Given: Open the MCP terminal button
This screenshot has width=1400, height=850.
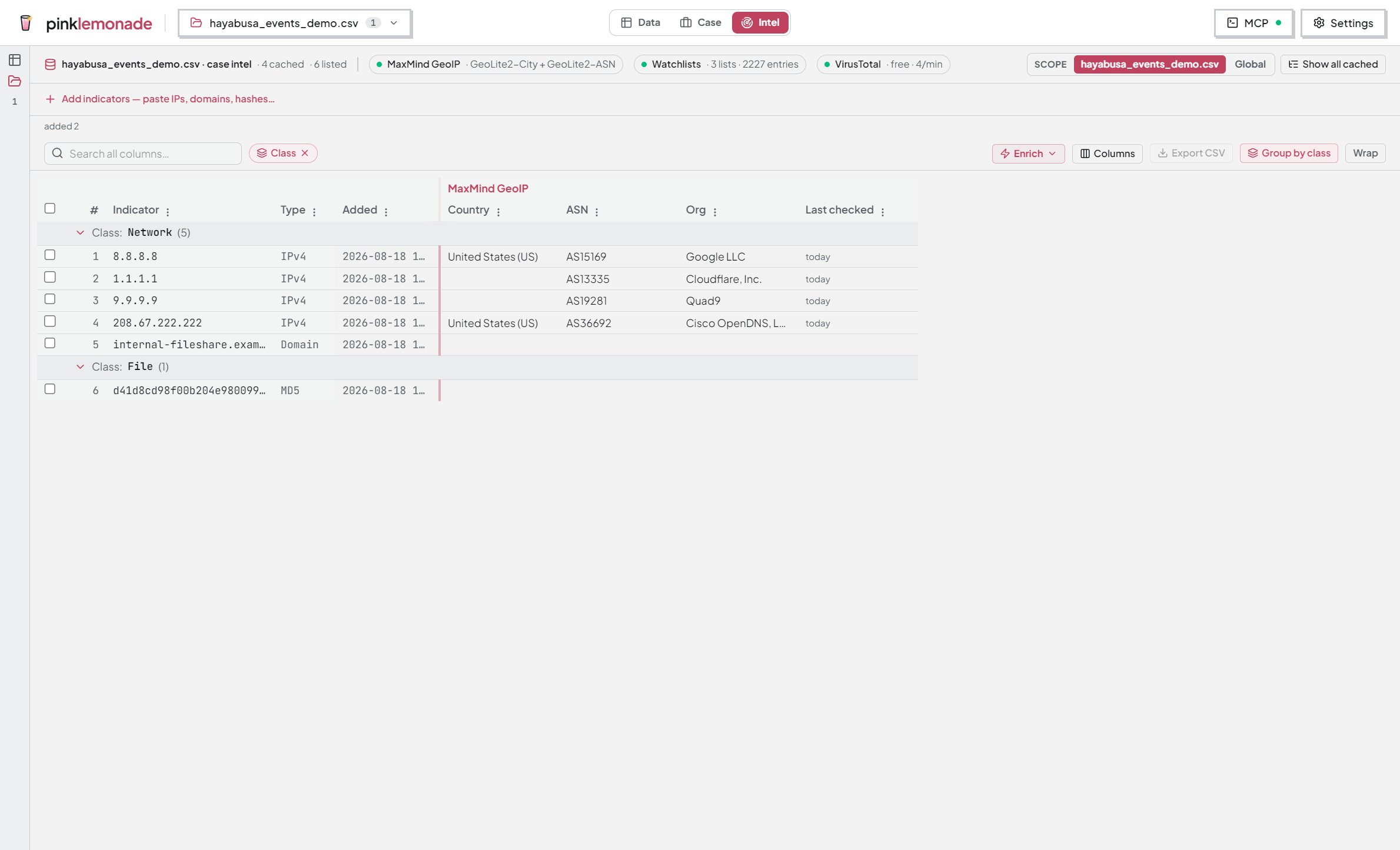Looking at the screenshot, I should pos(1254,23).
